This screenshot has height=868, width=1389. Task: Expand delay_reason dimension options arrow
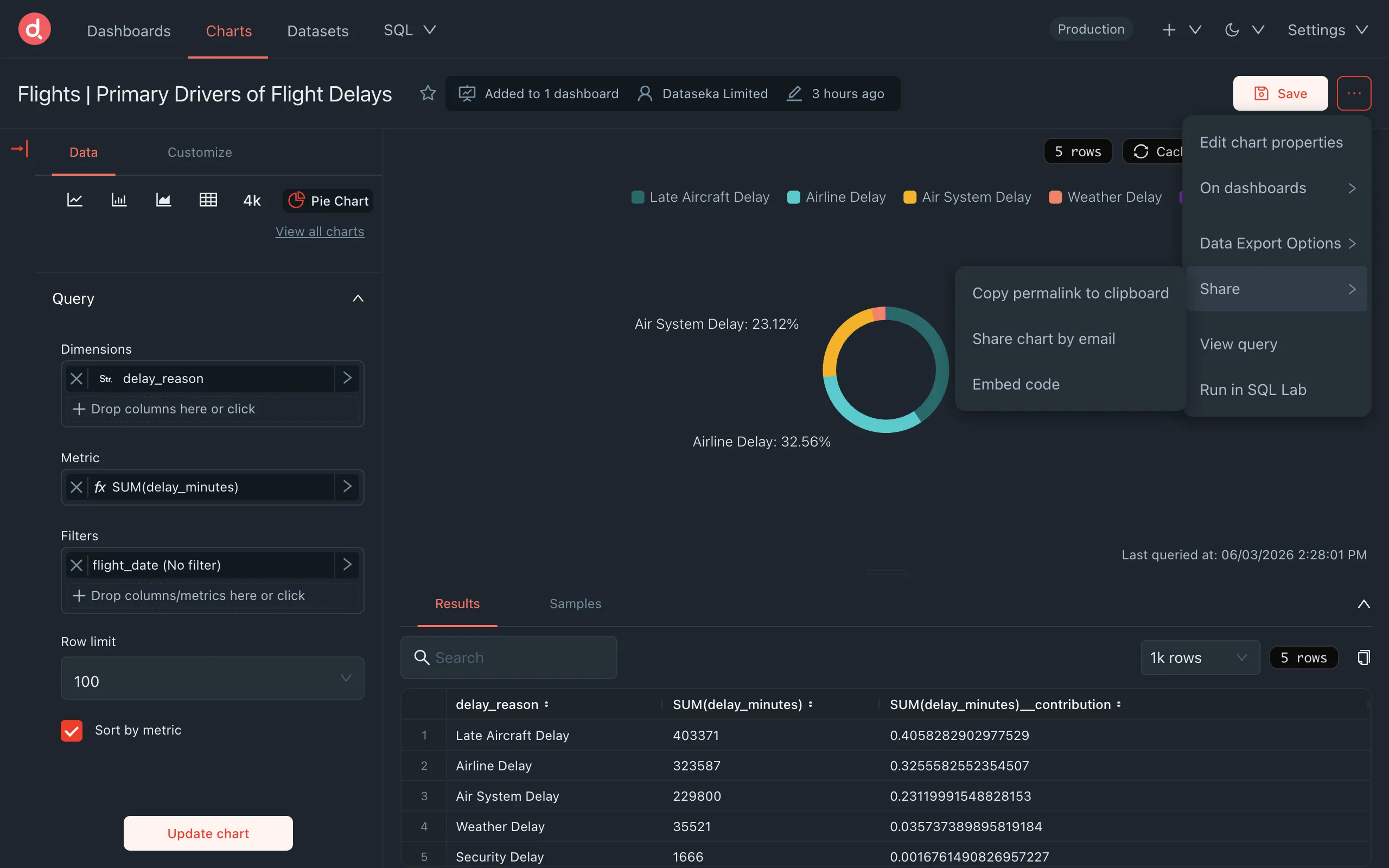click(347, 378)
